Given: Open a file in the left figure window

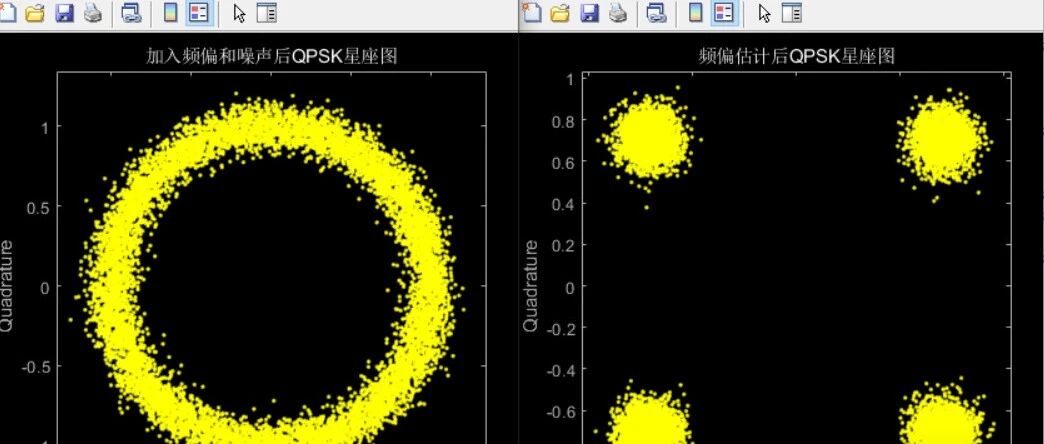Looking at the screenshot, I should click(35, 13).
